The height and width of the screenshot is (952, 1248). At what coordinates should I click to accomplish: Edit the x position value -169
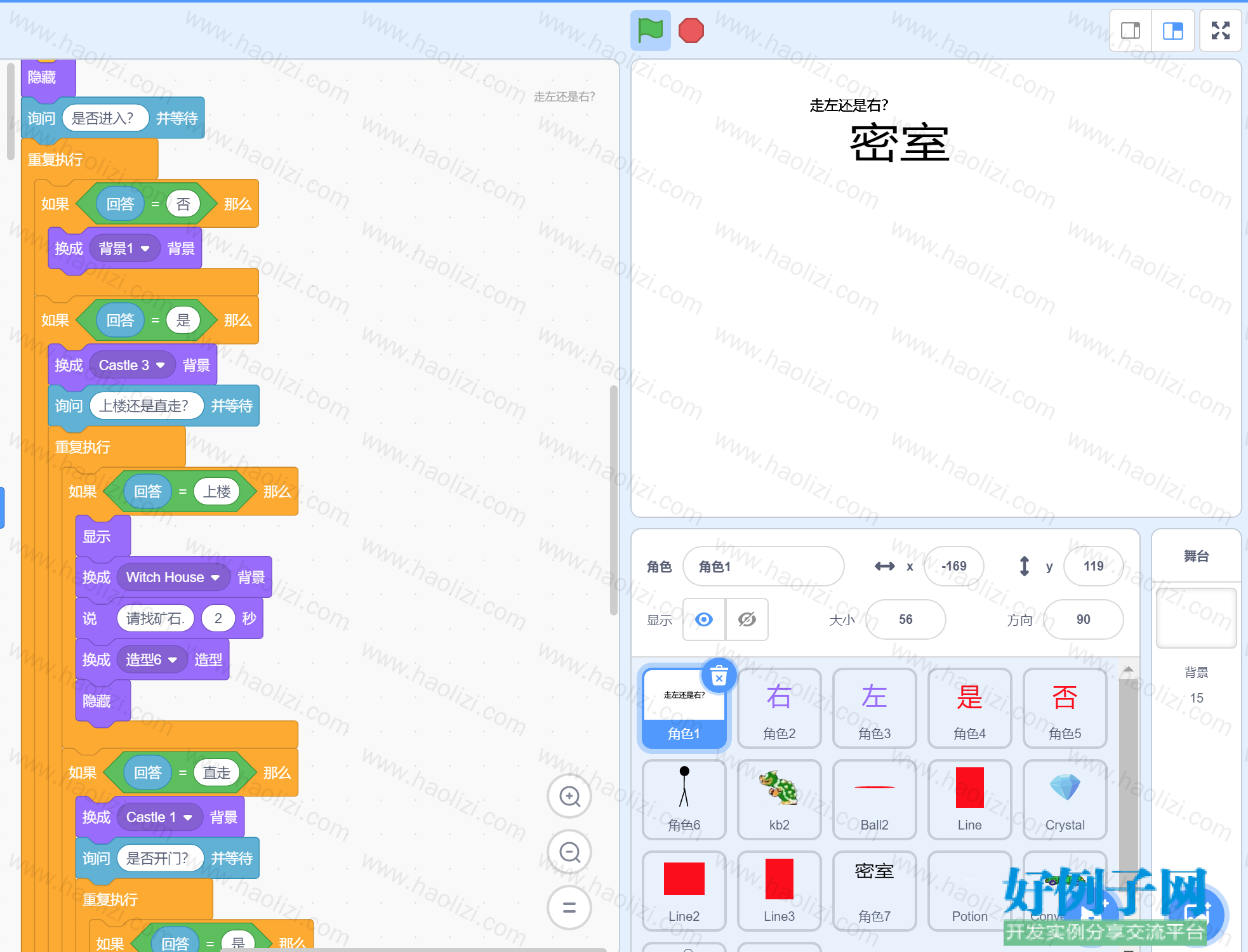point(953,566)
